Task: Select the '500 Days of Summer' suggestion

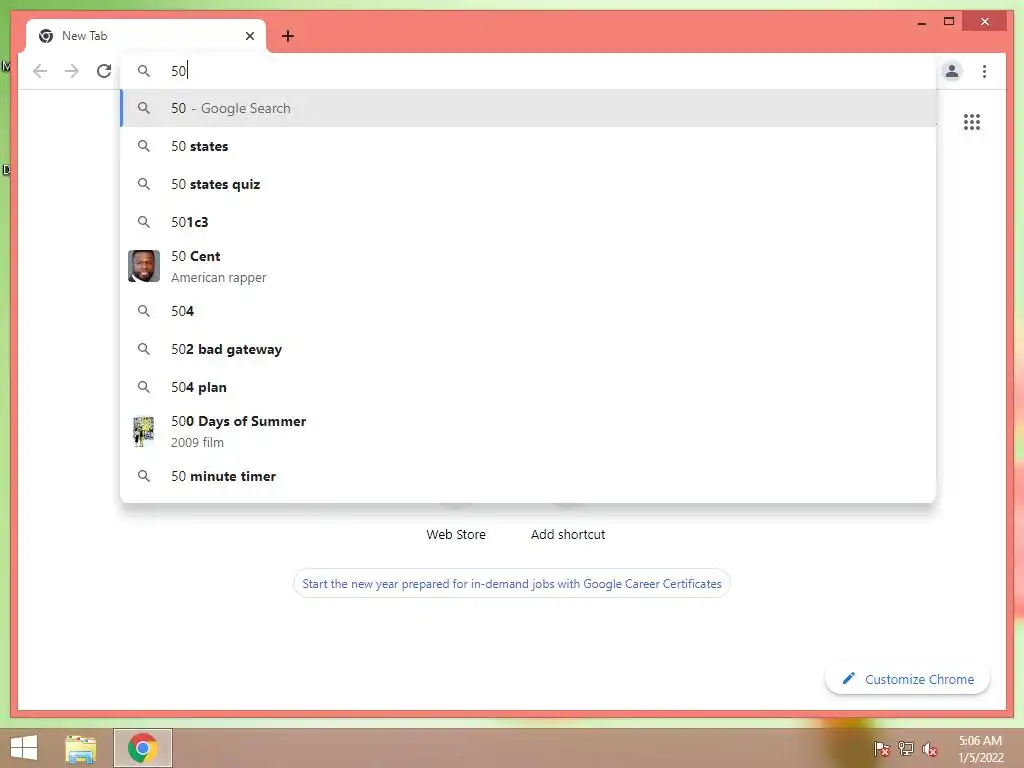Action: [528, 432]
